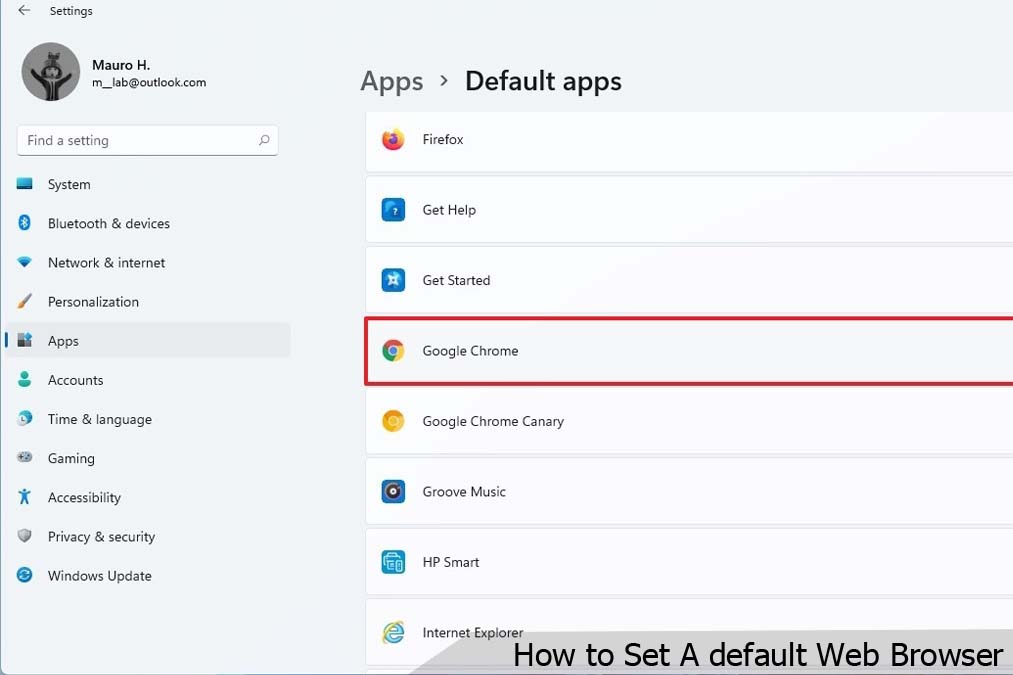The image size is (1013, 675).
Task: Open Windows Update label
Action: pyautogui.click(x=99, y=576)
